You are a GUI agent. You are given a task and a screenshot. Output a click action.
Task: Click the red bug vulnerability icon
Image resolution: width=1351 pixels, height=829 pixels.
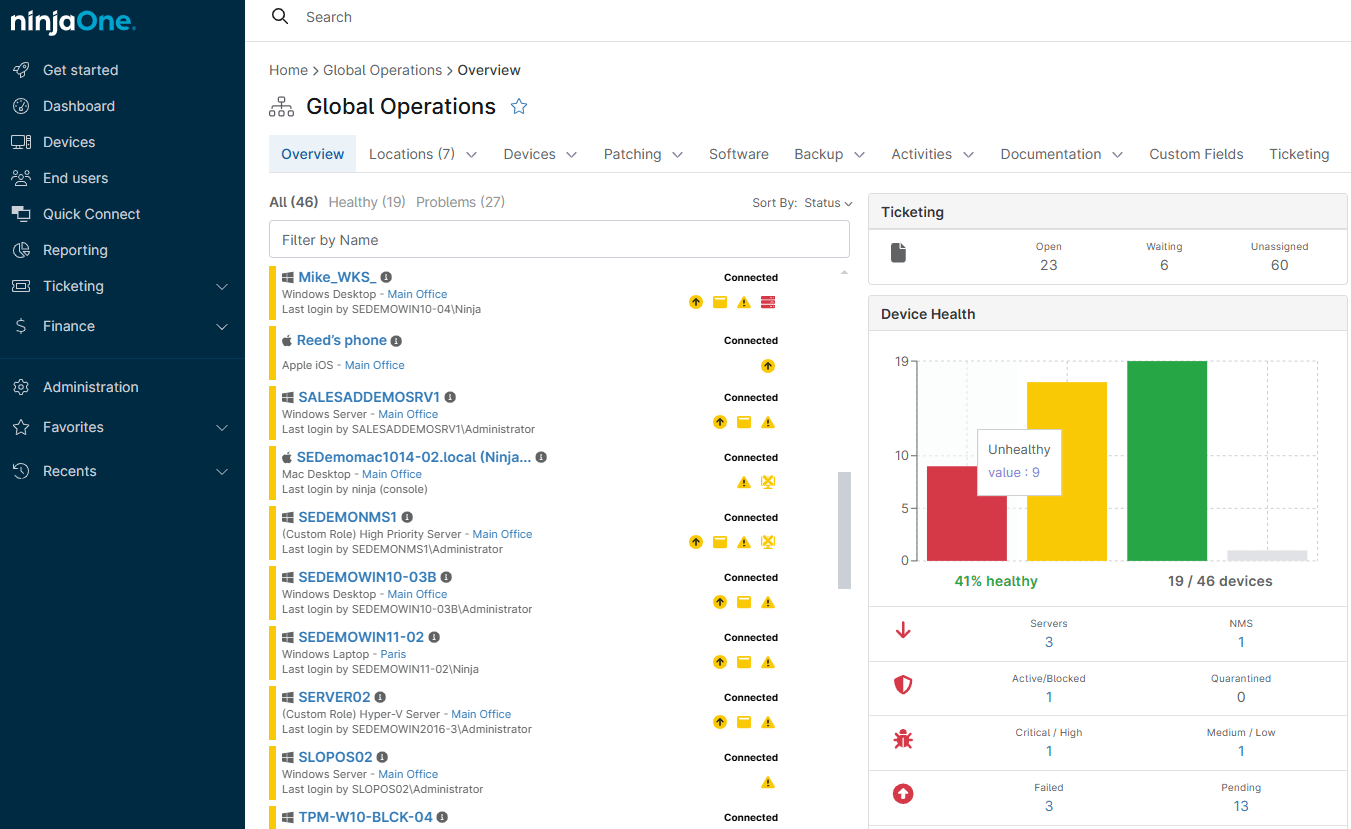tap(903, 740)
